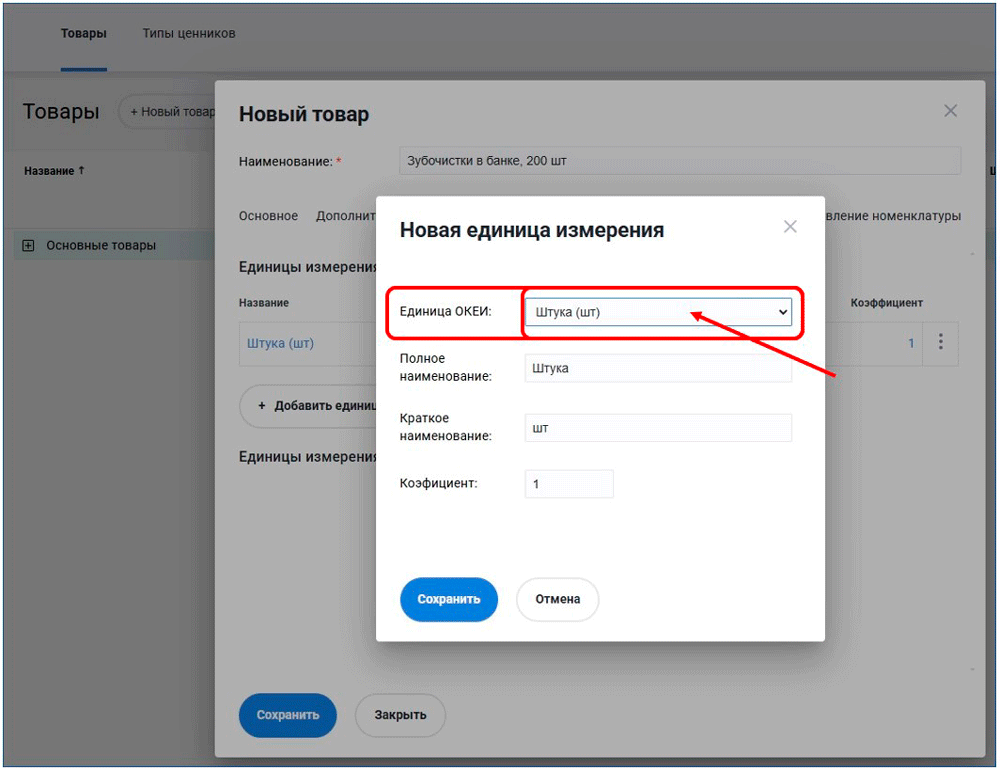The height and width of the screenshot is (771, 1000).
Task: Select the Основные товары group row
Action: [101, 246]
